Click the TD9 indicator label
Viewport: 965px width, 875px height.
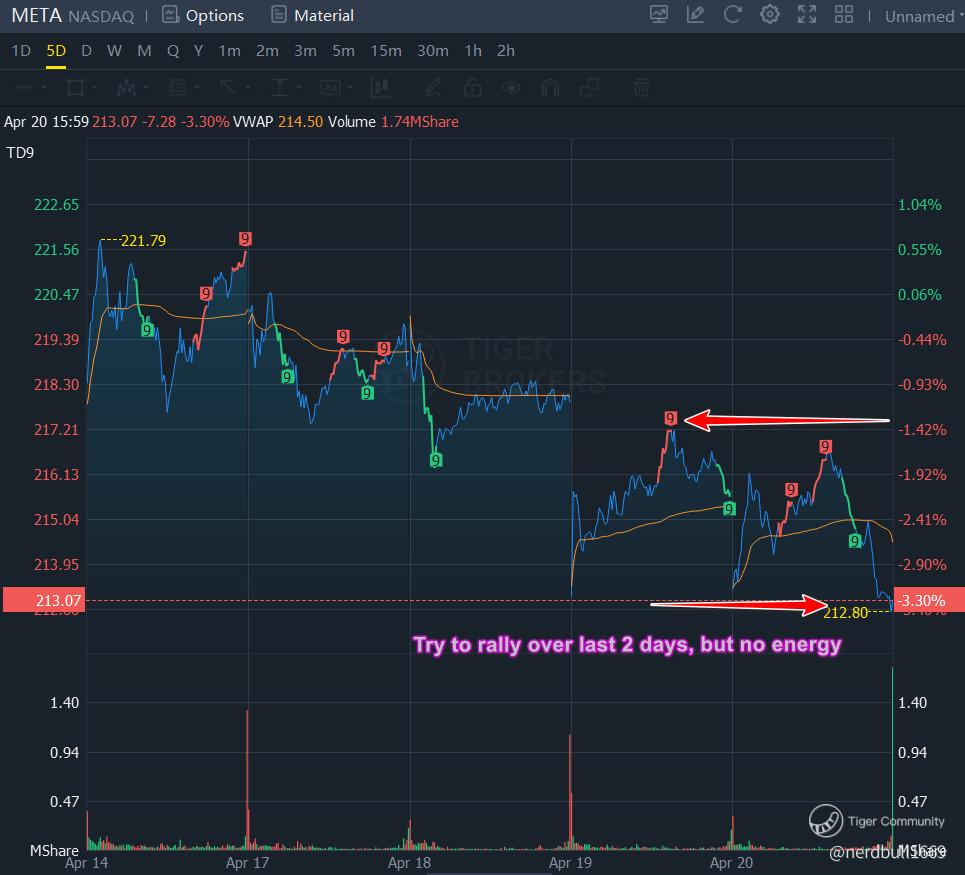(x=20, y=153)
